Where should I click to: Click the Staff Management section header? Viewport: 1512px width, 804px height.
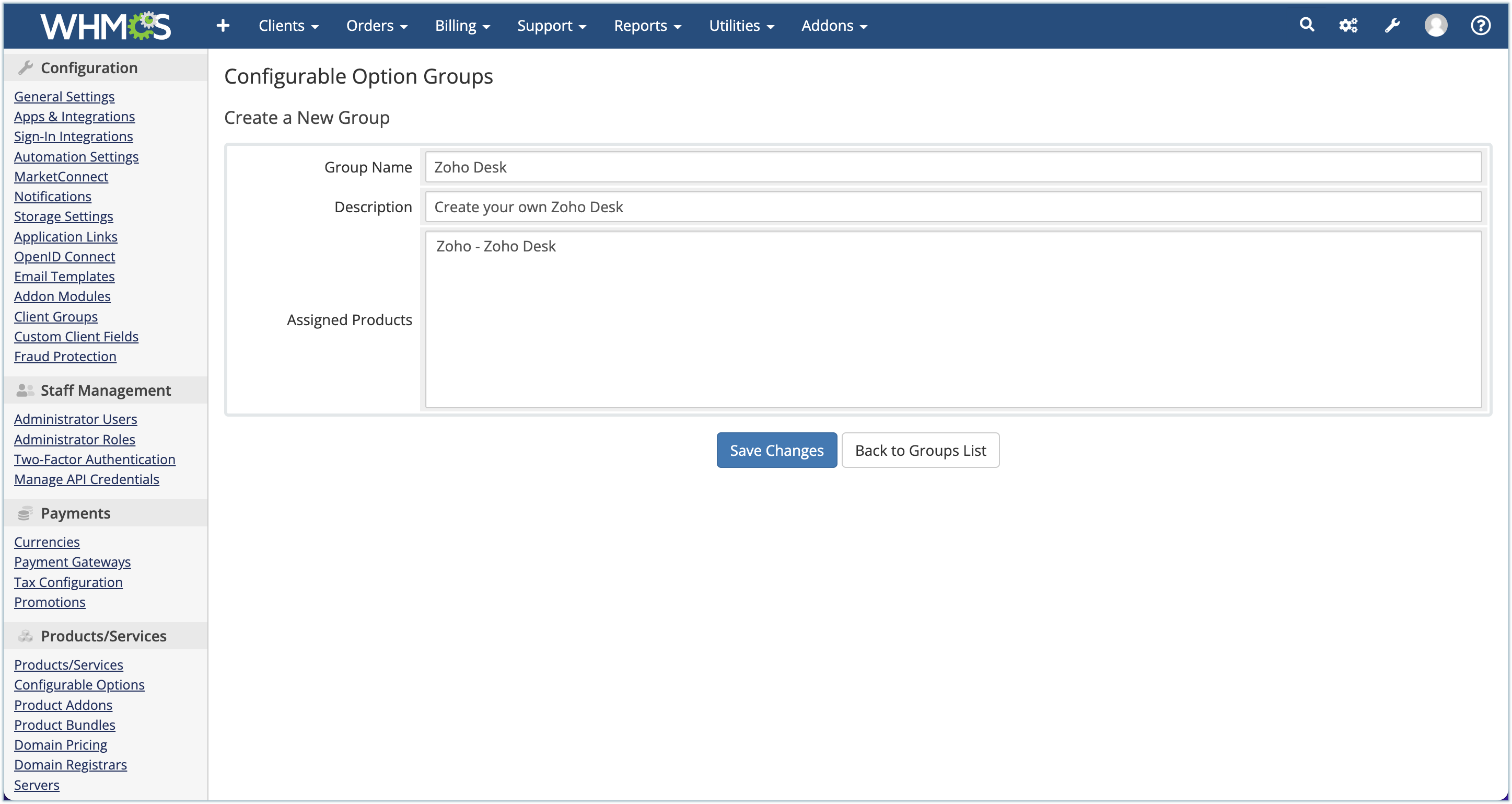click(x=106, y=390)
